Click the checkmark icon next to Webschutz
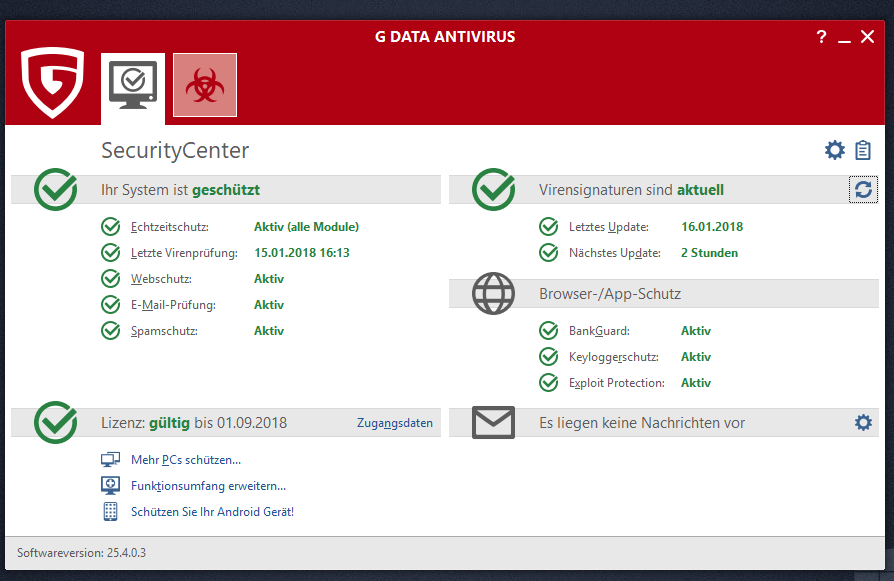The height and width of the screenshot is (581, 894). [111, 279]
